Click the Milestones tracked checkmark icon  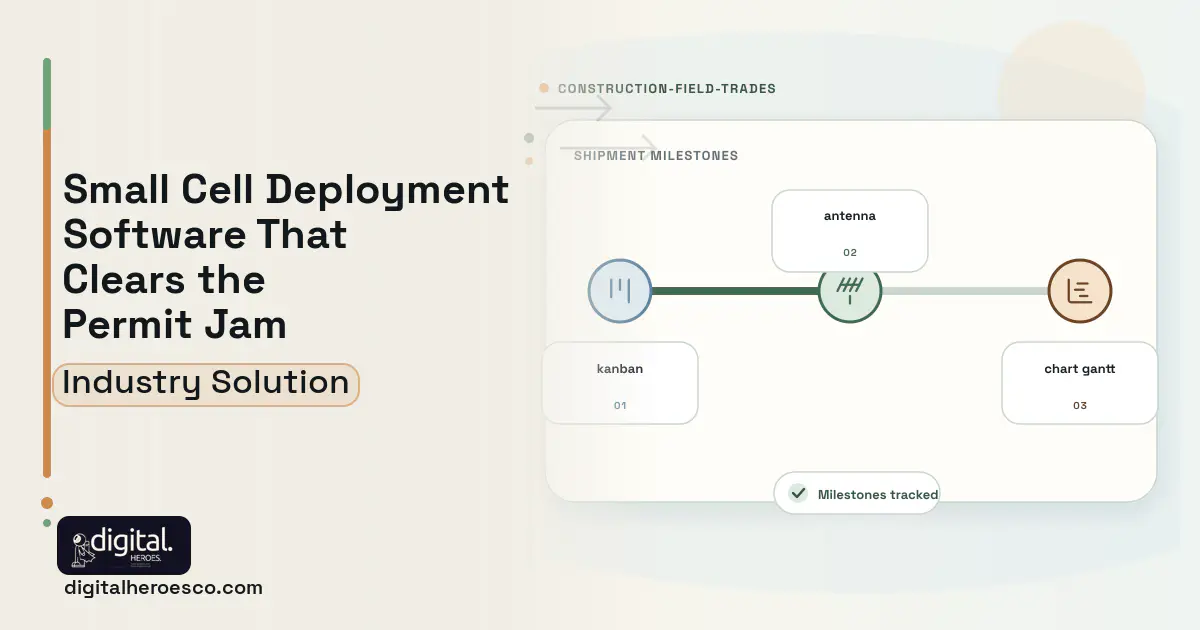tap(798, 493)
